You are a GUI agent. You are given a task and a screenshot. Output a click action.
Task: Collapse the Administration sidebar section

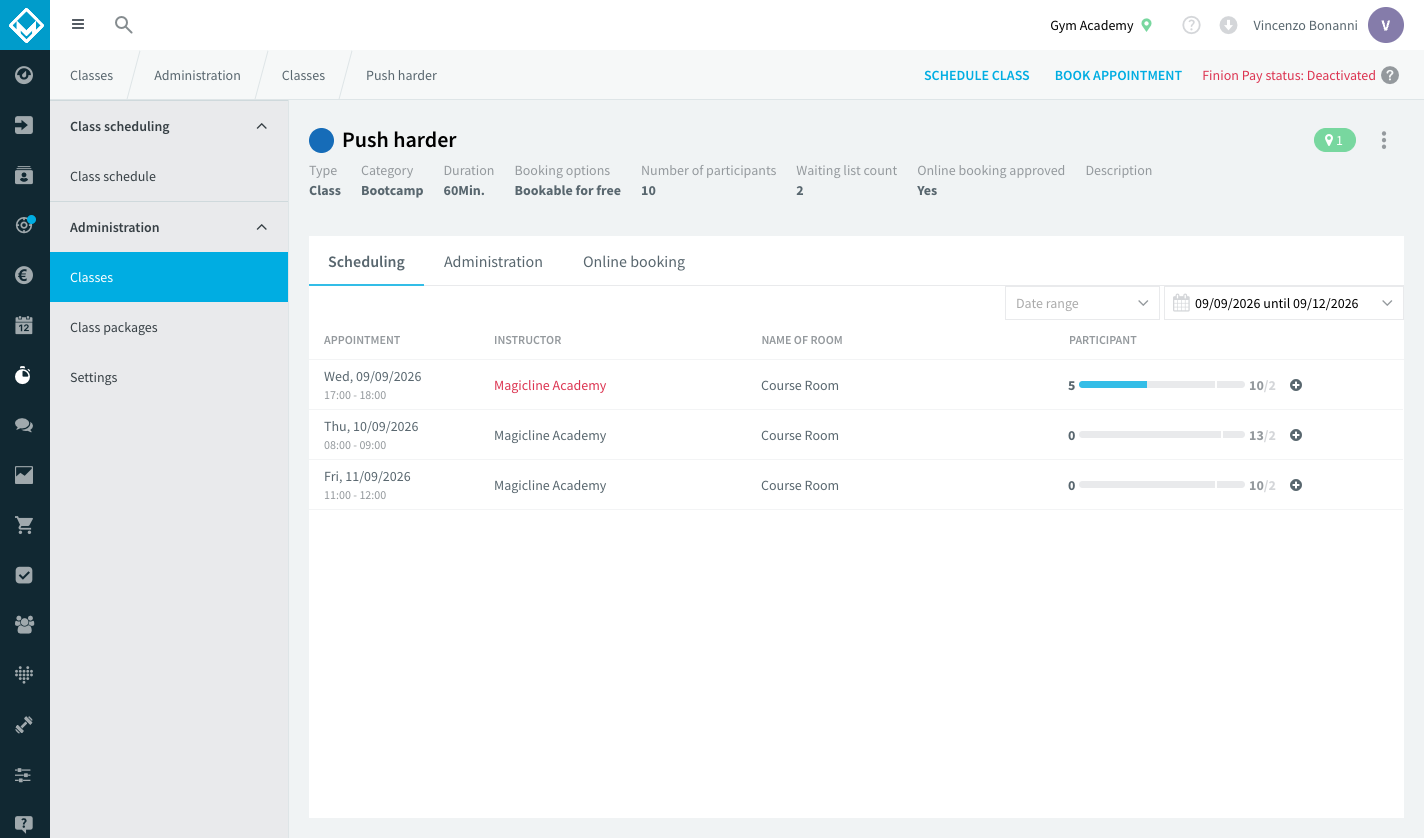point(262,227)
